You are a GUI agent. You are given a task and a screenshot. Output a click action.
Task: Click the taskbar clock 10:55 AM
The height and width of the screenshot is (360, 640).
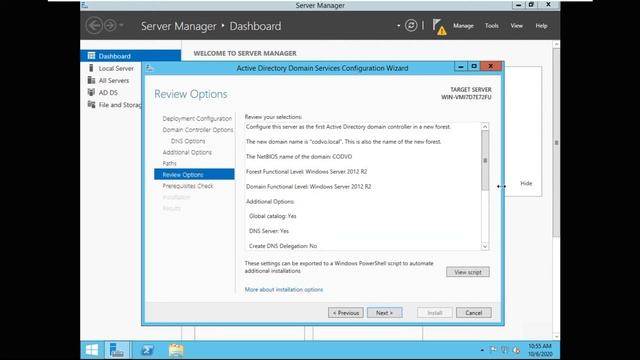click(x=540, y=350)
